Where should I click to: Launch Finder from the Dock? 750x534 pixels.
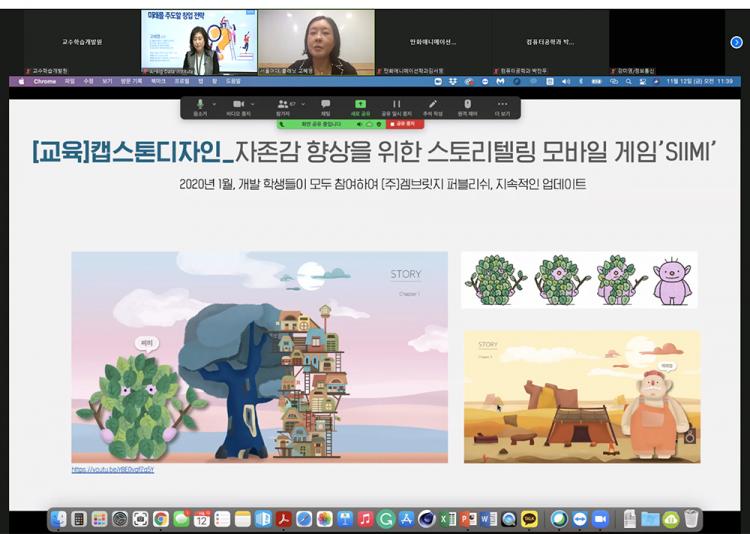[58, 519]
